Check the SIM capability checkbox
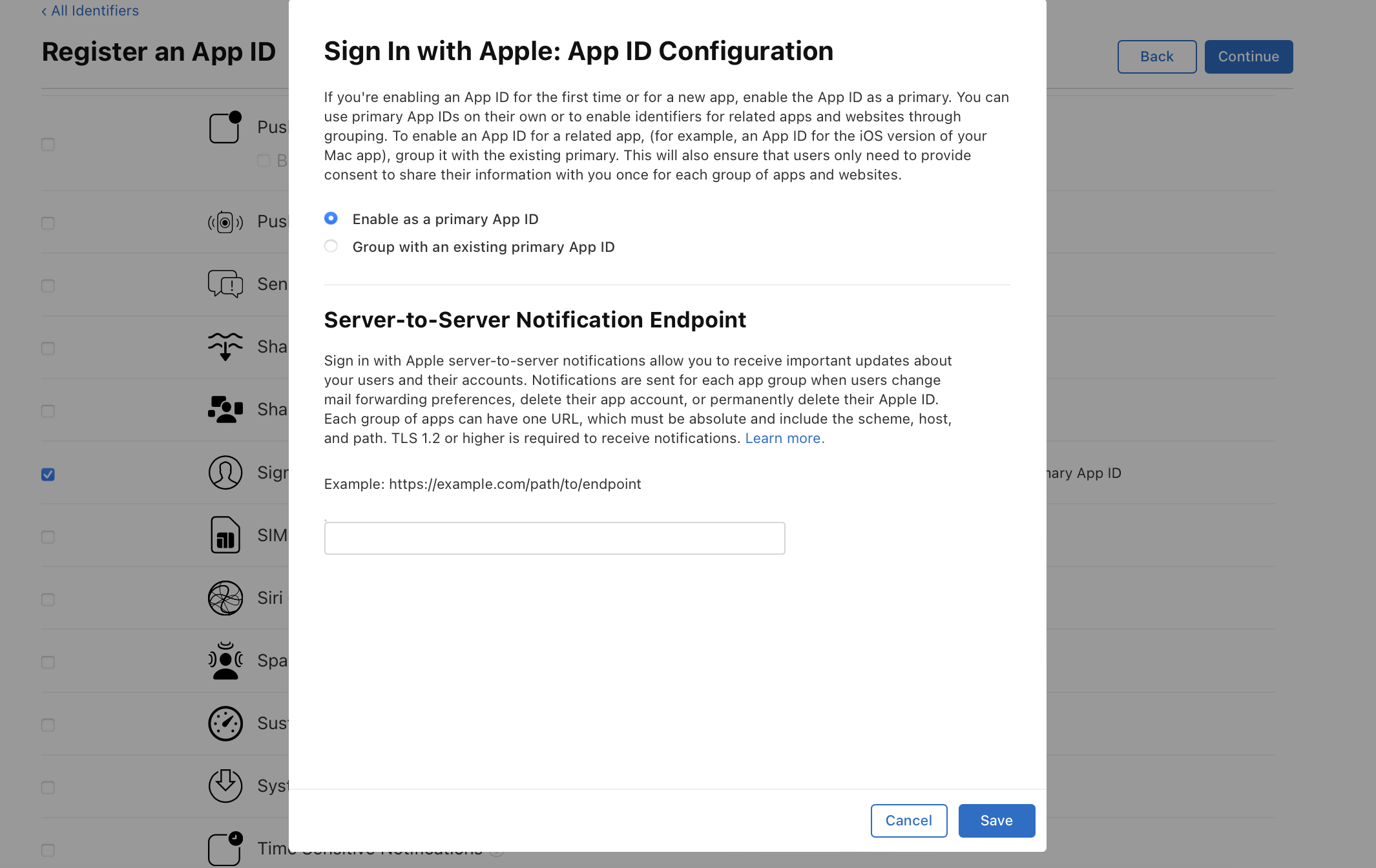Screen dimensions: 1376x868 coord(48,537)
